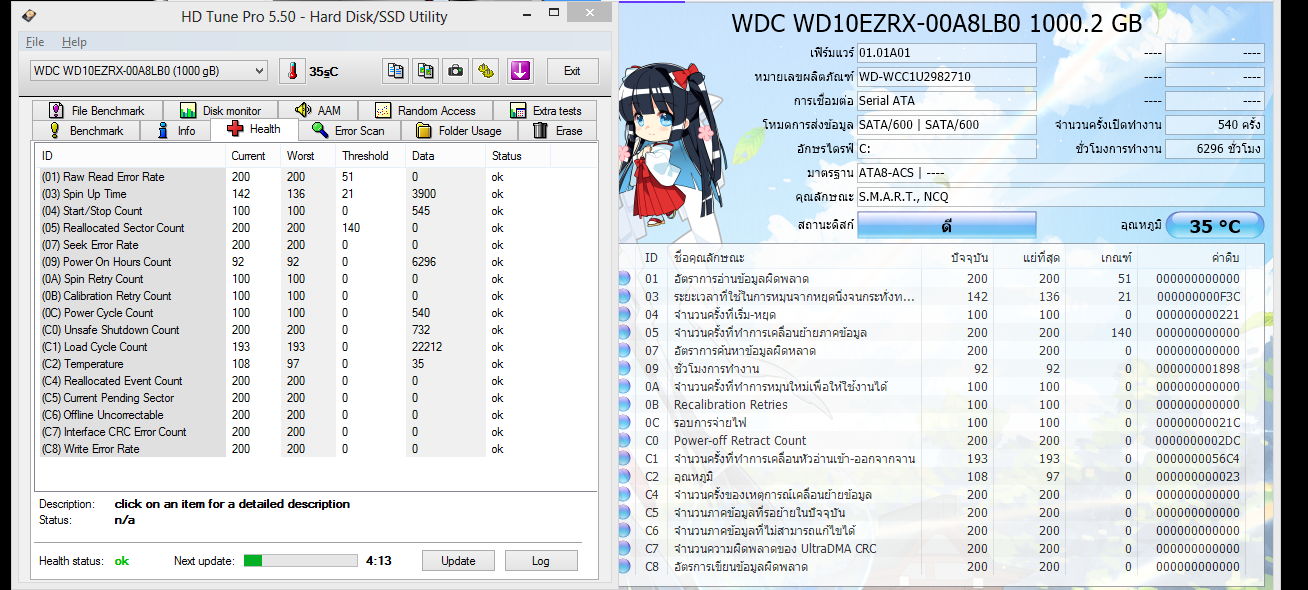Click the SATA/600 transfer mode field

[x=947, y=124]
